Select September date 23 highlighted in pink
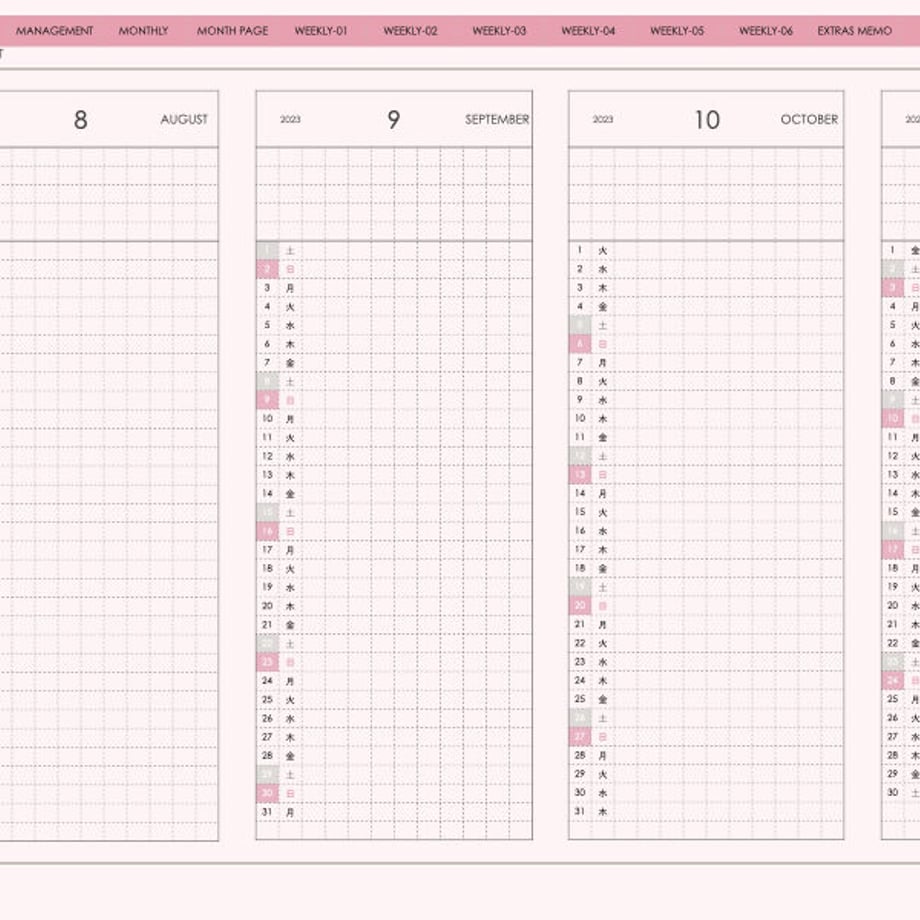This screenshot has height=920, width=920. (x=268, y=662)
